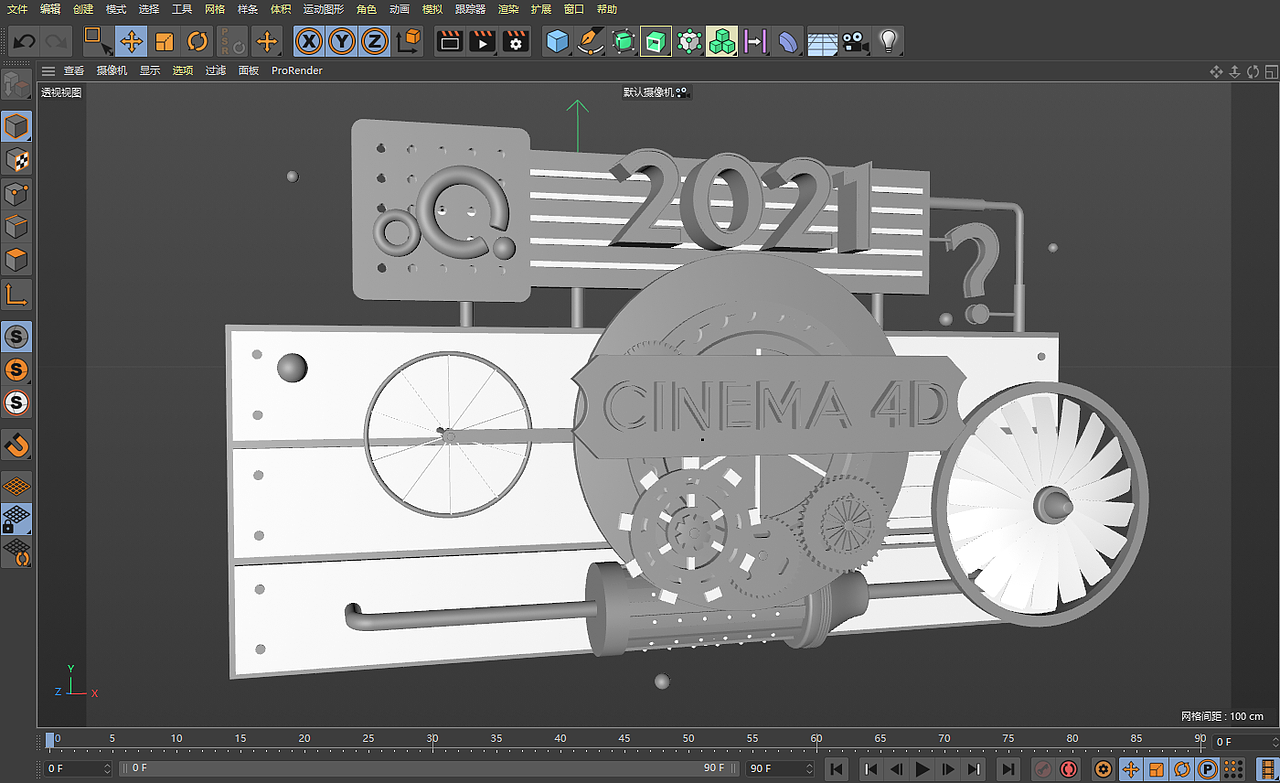Enable Axis mode L-shaped icon
This screenshot has height=783, width=1280.
(x=16, y=294)
